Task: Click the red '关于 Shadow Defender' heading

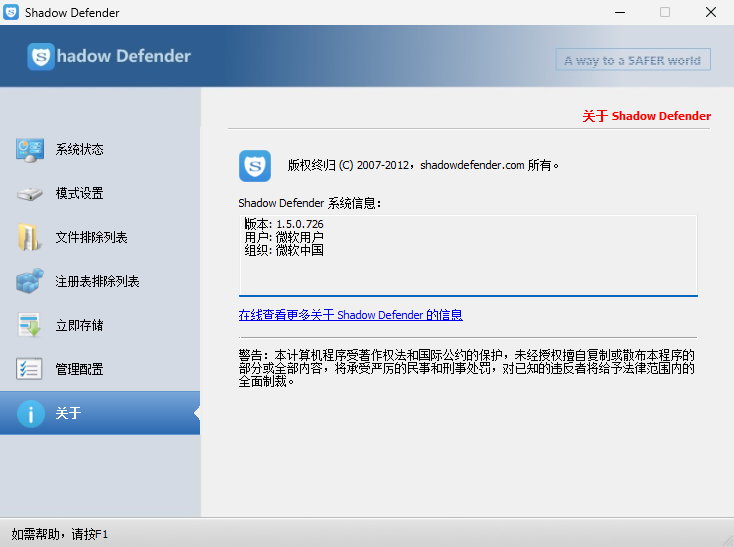Action: 646,116
